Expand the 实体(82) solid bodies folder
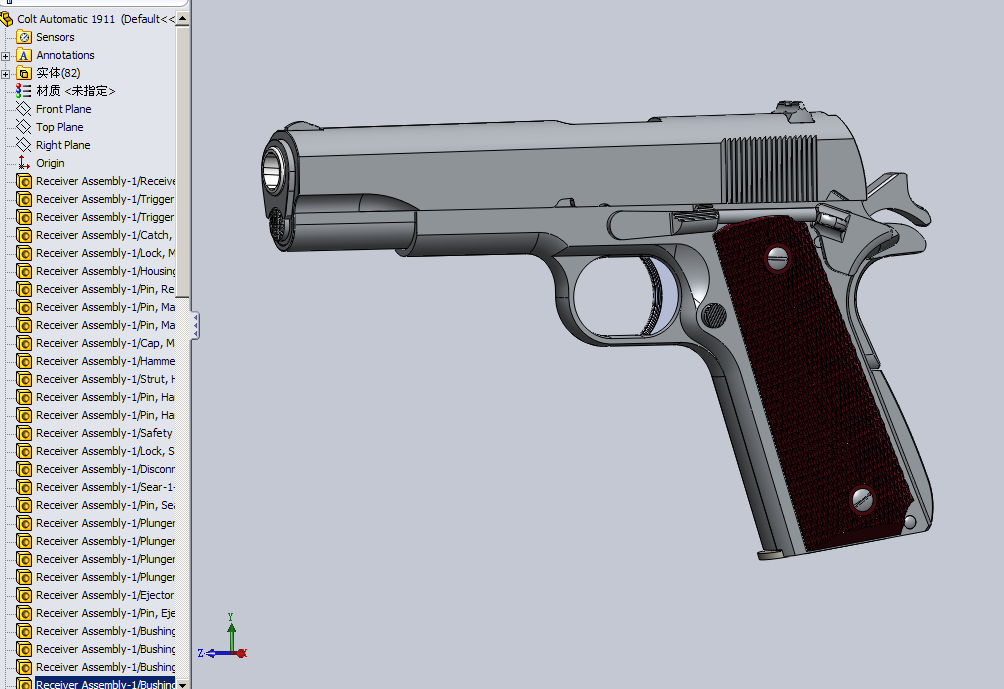This screenshot has width=1004, height=689. [6, 74]
